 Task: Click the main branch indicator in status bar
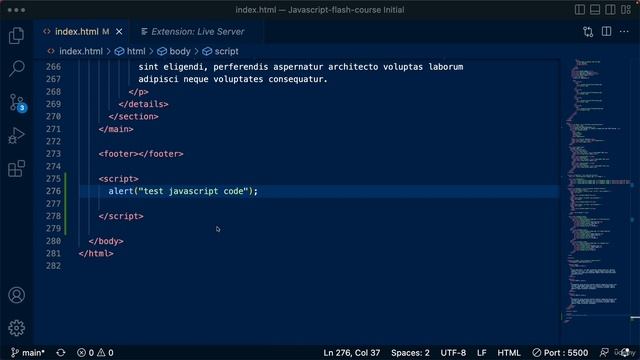tap(27, 353)
